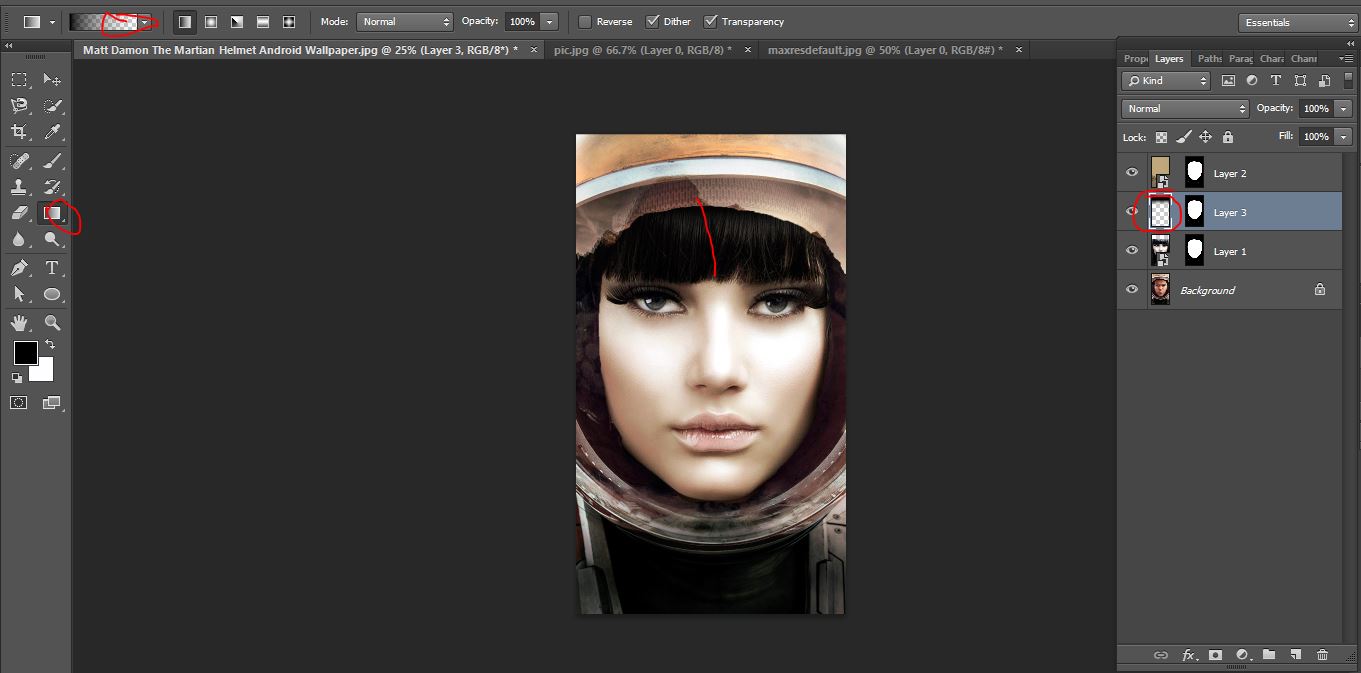The image size is (1361, 673).
Task: Expand the Essentials workspace dropdown
Action: pyautogui.click(x=1296, y=22)
